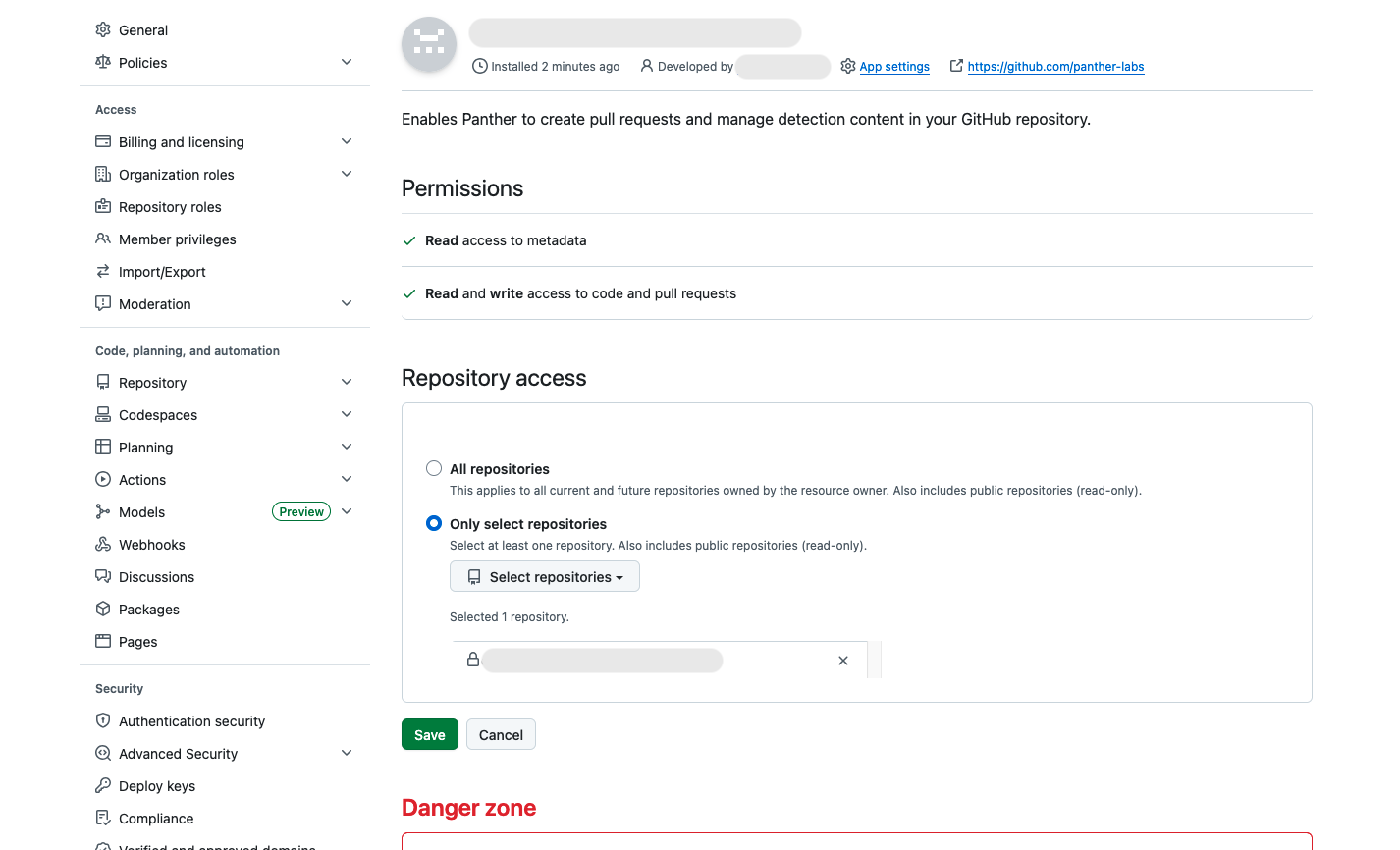Expand the Policies section chevron
Image resolution: width=1400 pixels, height=850 pixels.
[347, 63]
